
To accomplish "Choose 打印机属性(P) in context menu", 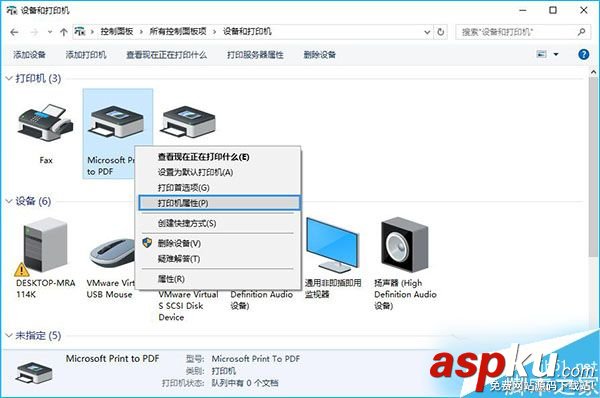I will tap(220, 203).
